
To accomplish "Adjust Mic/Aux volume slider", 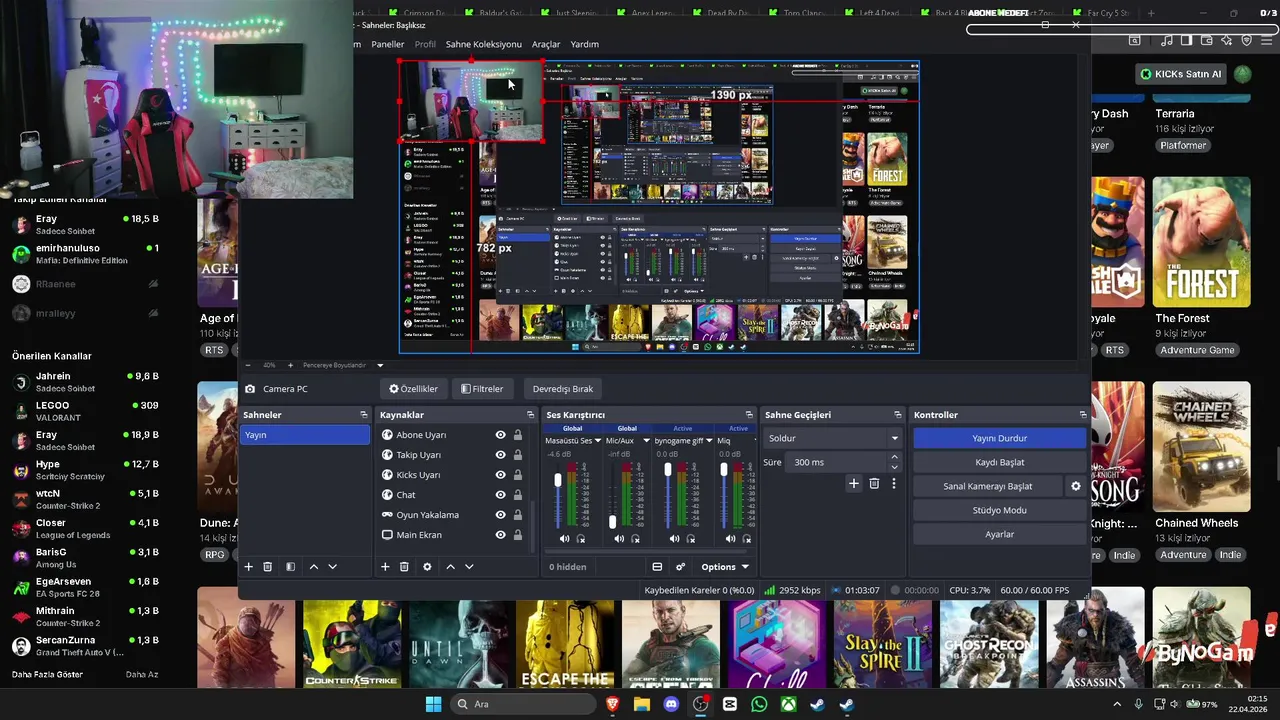I will point(613,521).
